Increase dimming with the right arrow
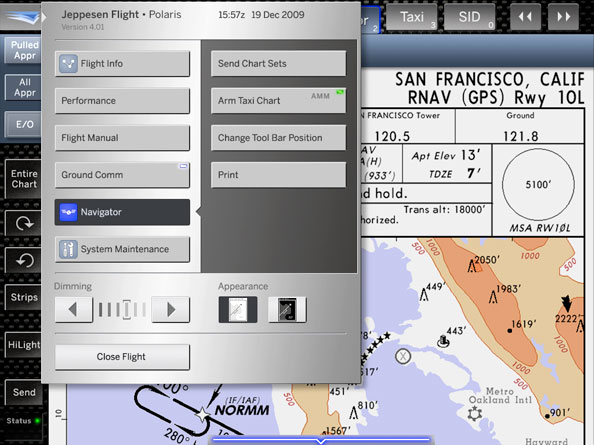The height and width of the screenshot is (445, 594). pos(170,309)
